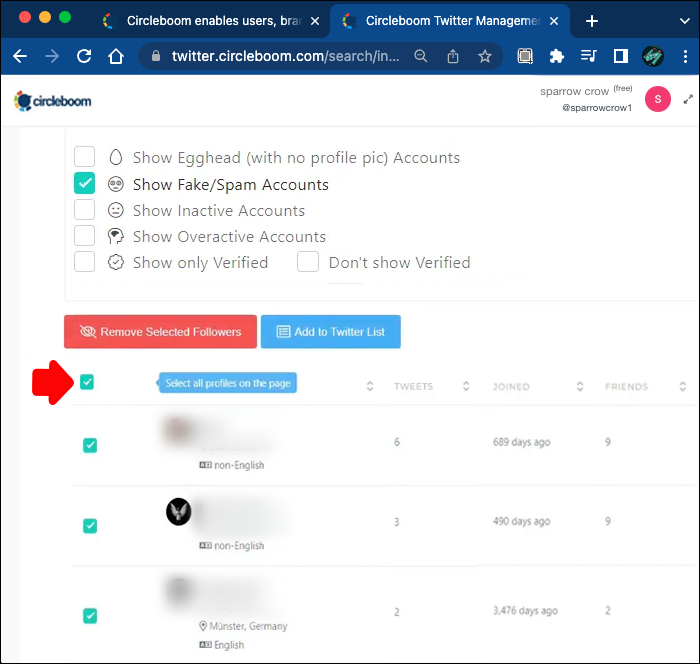Viewport: 700px width, 664px height.
Task: Enable Show Overactive Accounts checkbox
Action: [84, 236]
